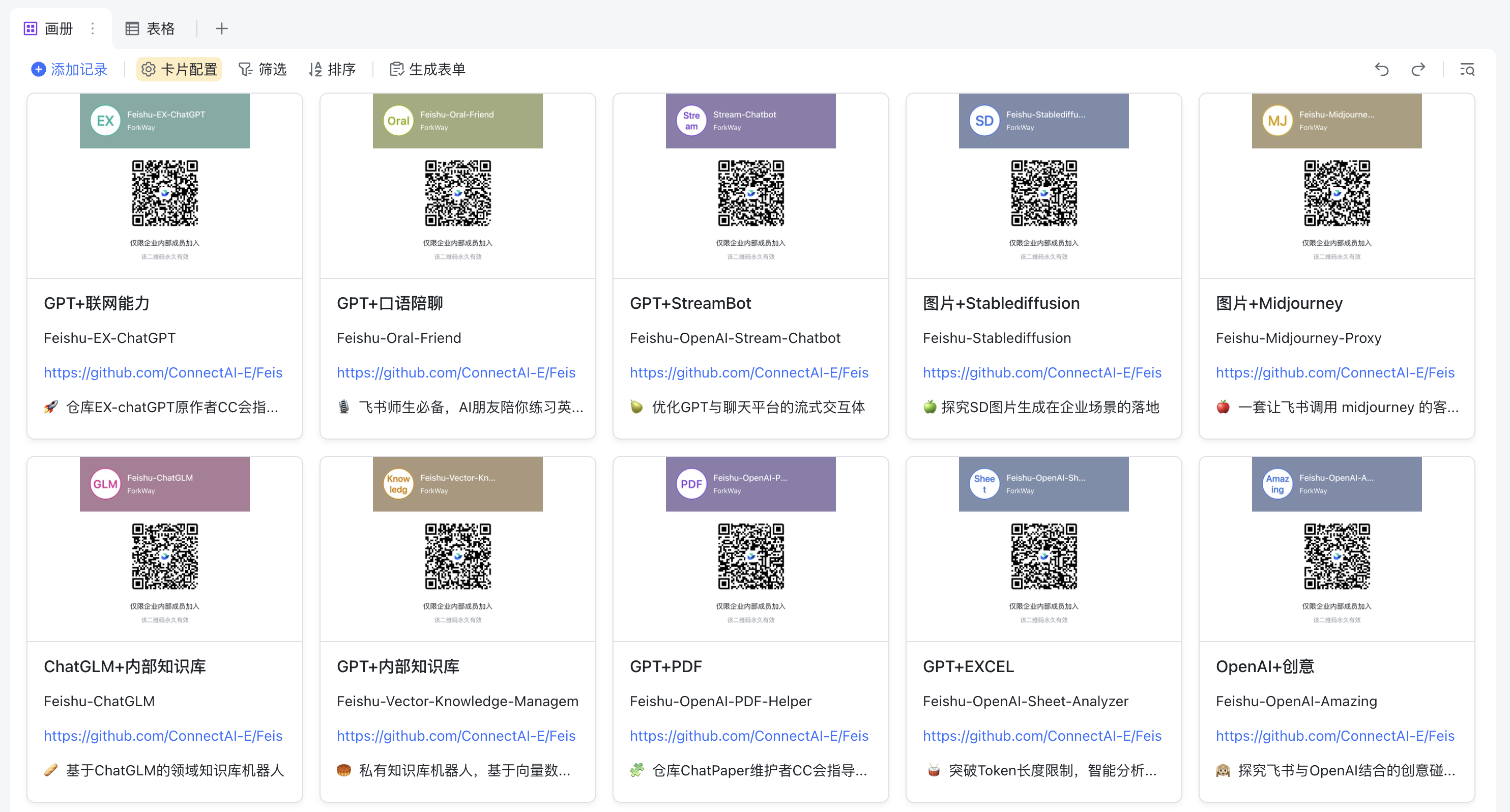
Task: Open the 排序 sort options
Action: [332, 69]
